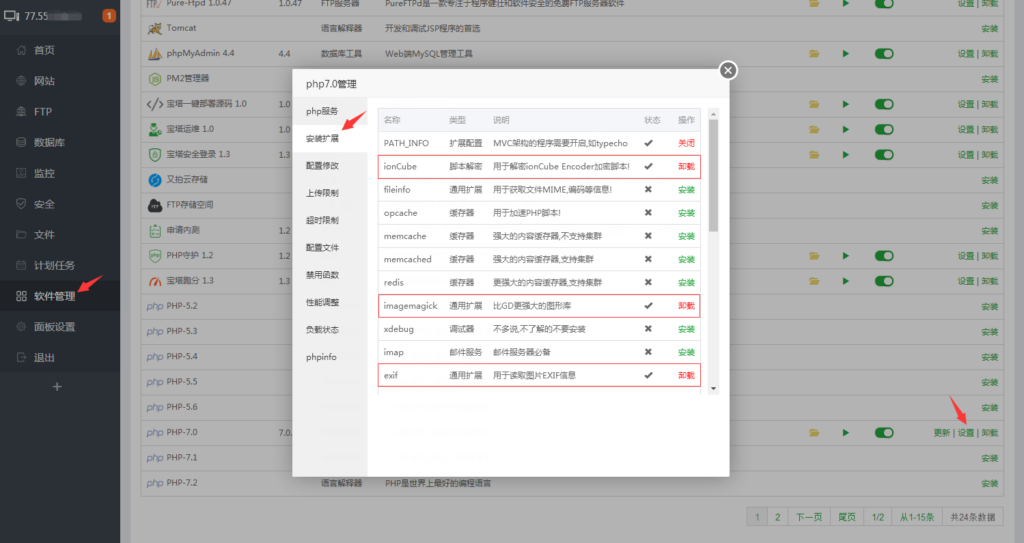The width and height of the screenshot is (1024, 543).
Task: Open folder icon for PHP-7.0 row
Action: pyautogui.click(x=814, y=433)
